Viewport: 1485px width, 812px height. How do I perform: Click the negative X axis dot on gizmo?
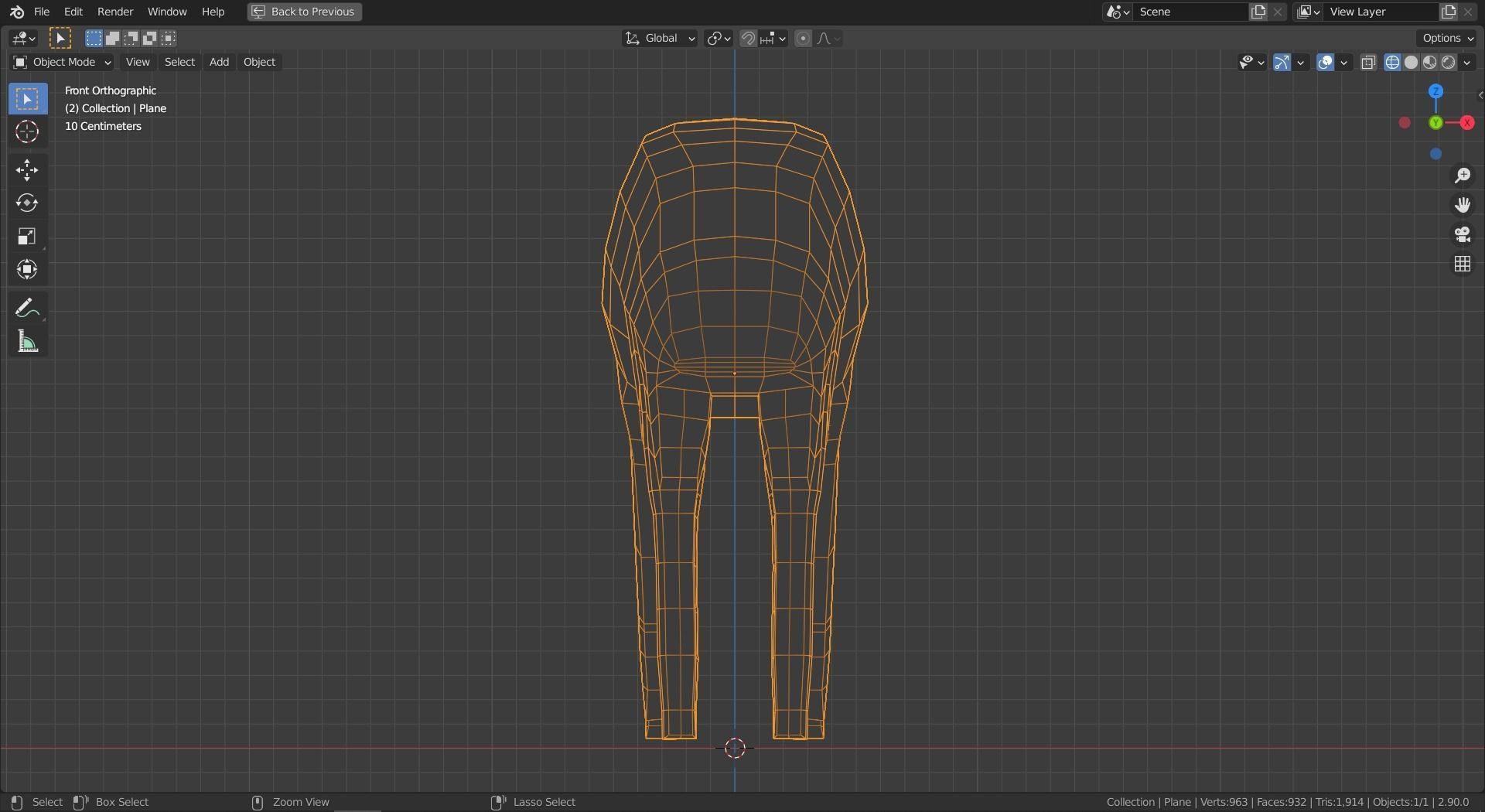pyautogui.click(x=1405, y=123)
